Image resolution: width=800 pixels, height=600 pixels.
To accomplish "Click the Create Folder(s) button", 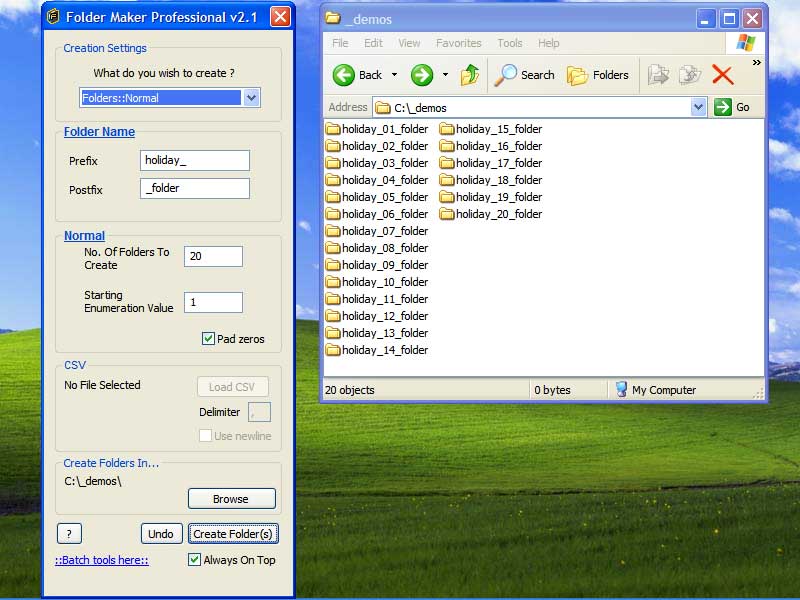I will (x=234, y=534).
